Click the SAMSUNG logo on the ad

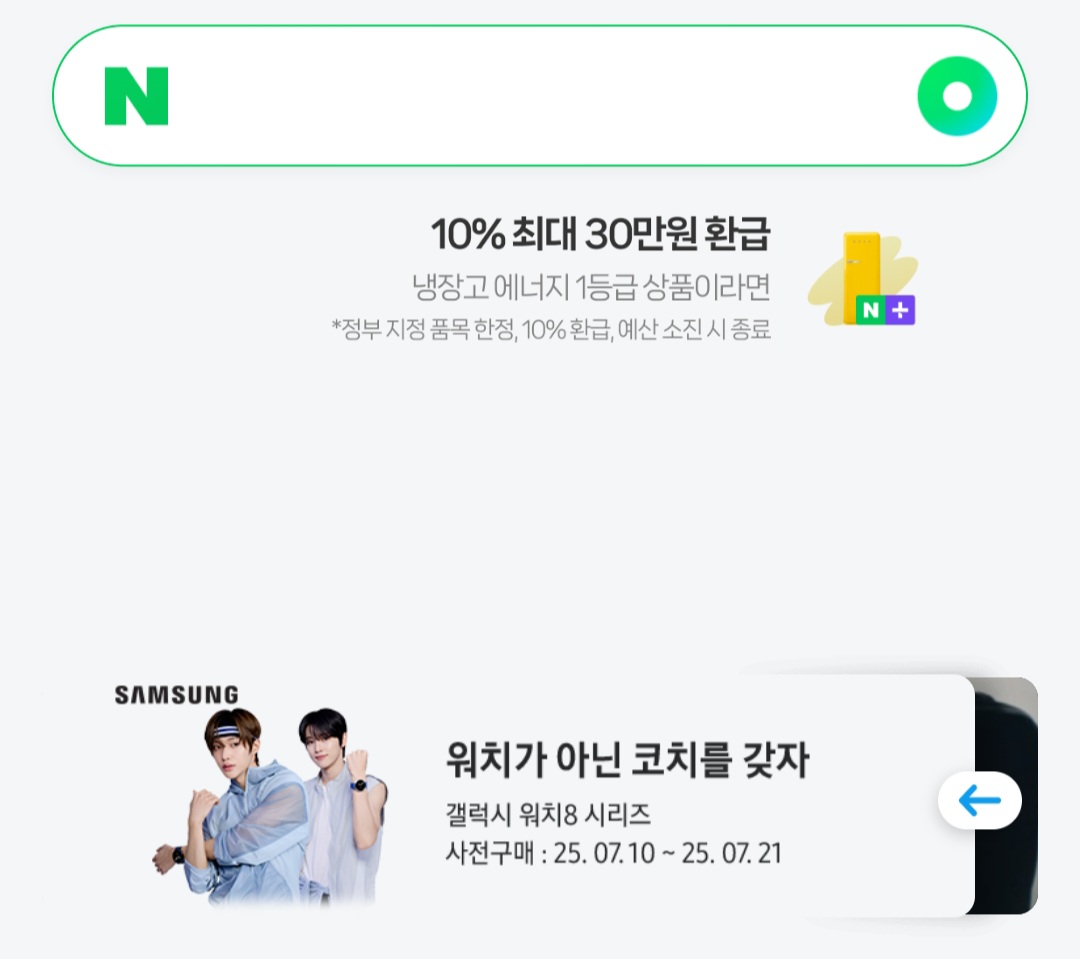176,694
